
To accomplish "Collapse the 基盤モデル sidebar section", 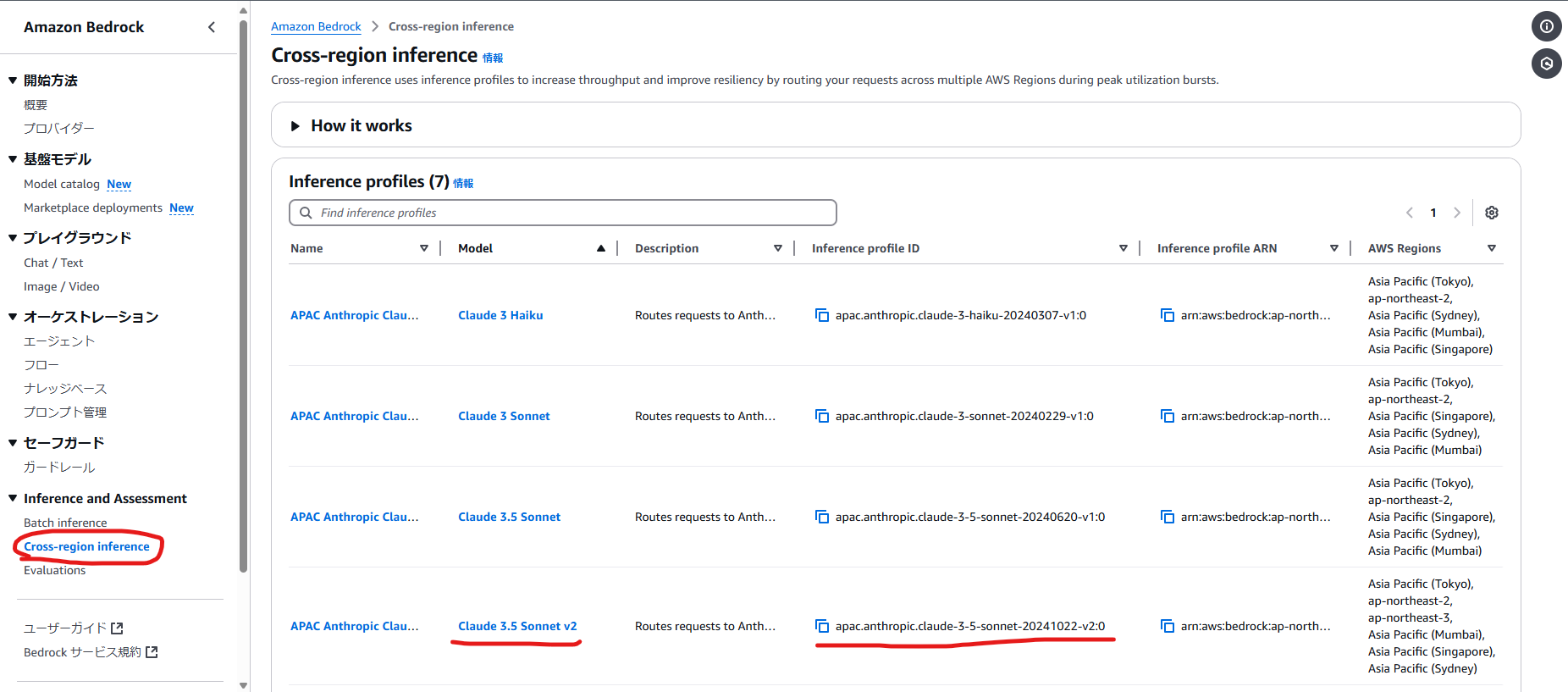I will tap(13, 159).
